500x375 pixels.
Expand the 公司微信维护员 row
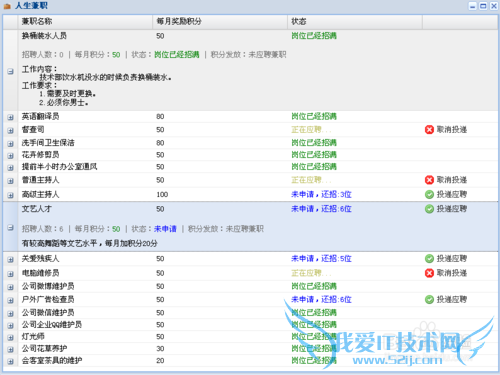pos(10,314)
